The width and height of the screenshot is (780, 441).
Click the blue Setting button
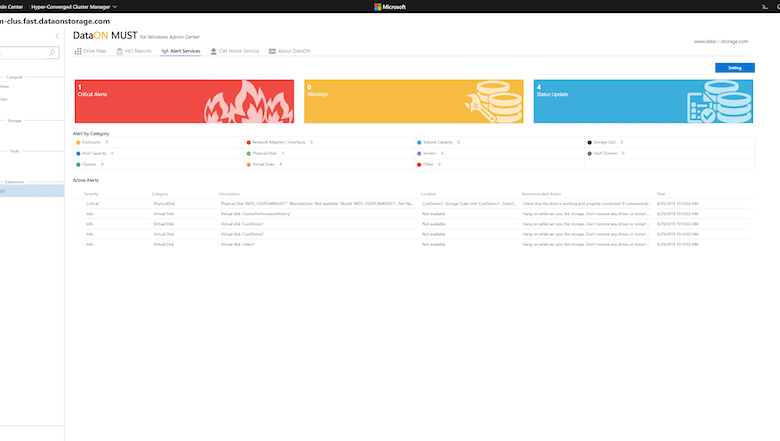click(735, 68)
